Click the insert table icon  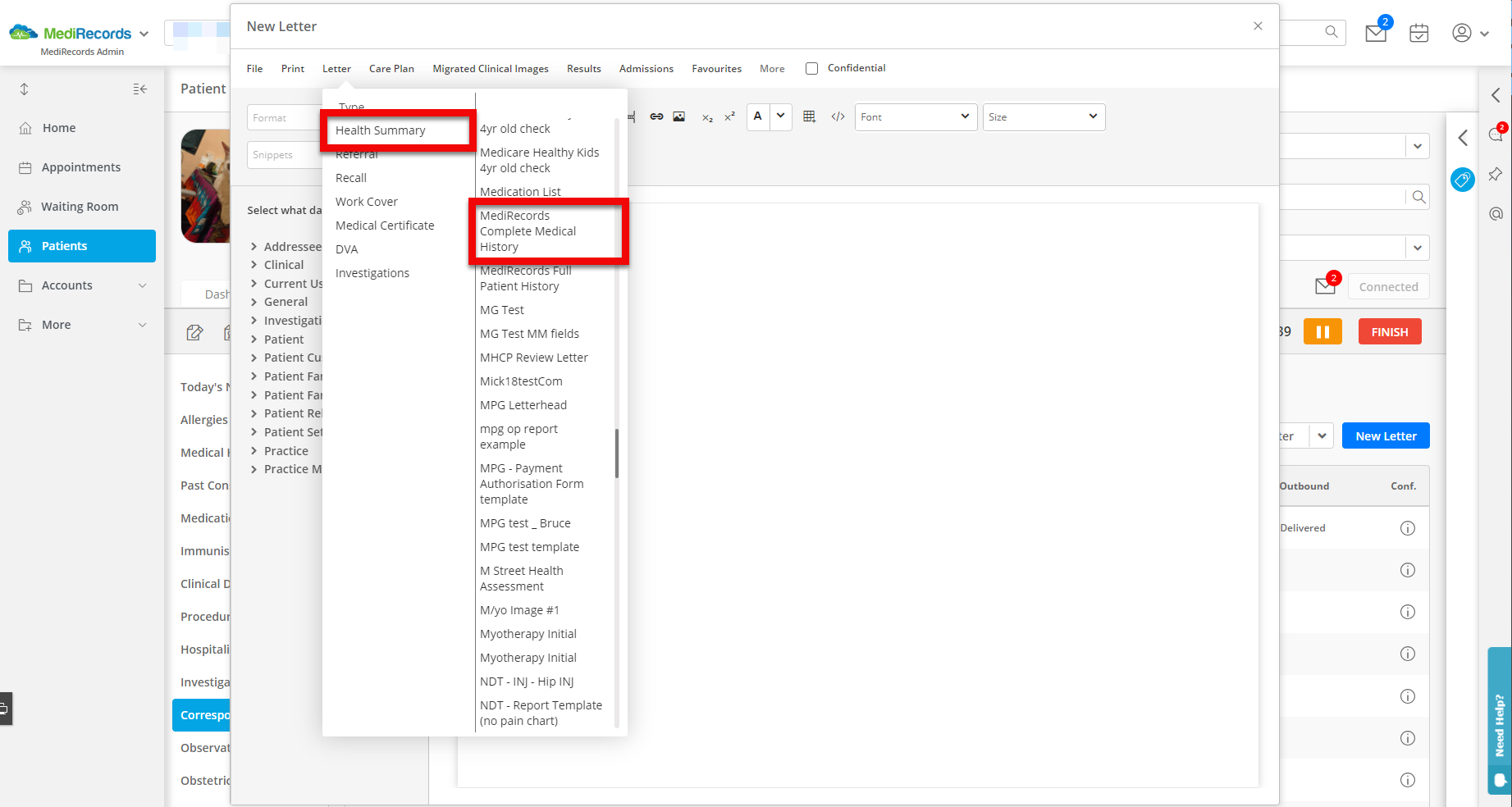coord(809,116)
